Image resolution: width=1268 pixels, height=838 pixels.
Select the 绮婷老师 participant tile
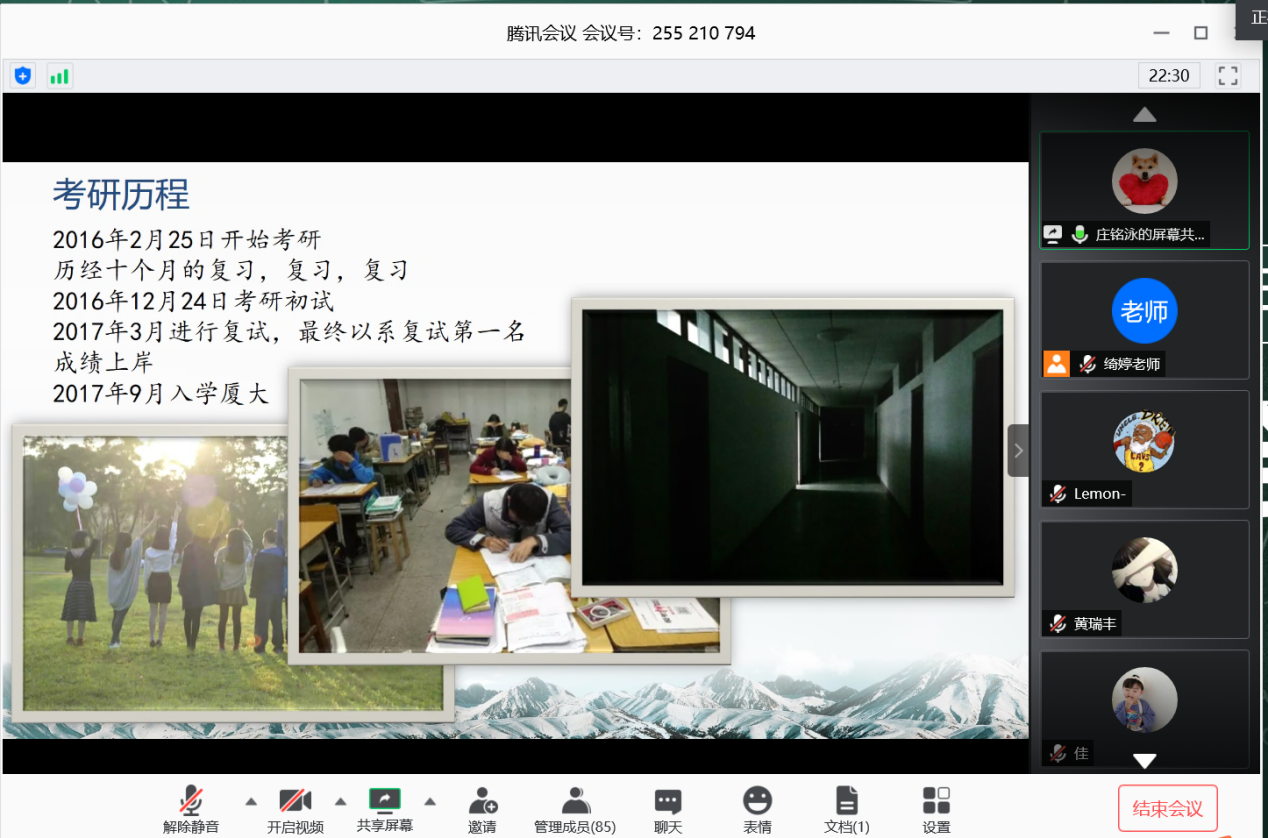pyautogui.click(x=1144, y=320)
